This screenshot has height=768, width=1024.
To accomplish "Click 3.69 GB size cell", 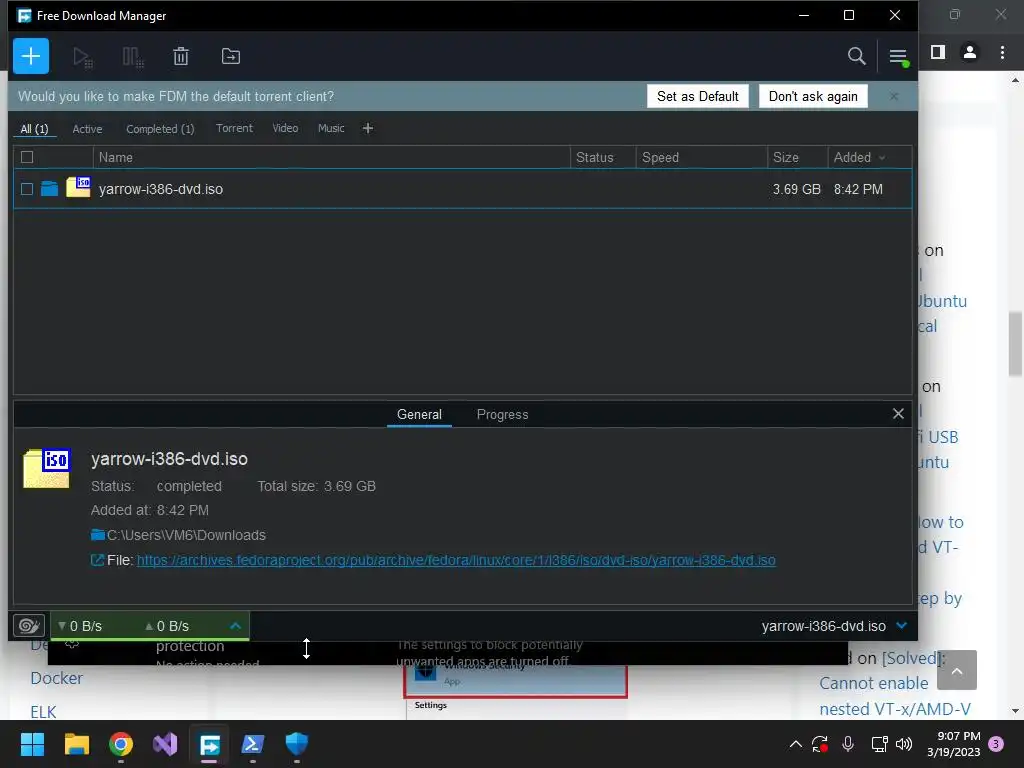I will tap(796, 189).
